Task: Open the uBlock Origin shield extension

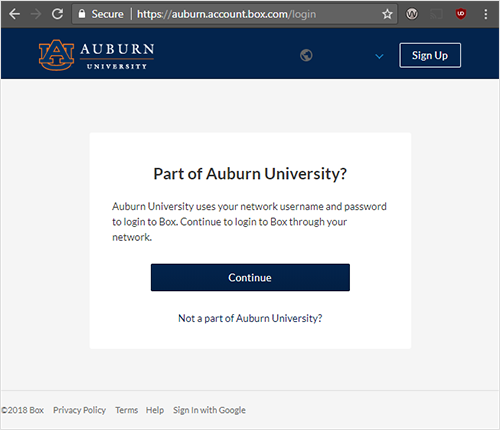Action: pos(461,14)
